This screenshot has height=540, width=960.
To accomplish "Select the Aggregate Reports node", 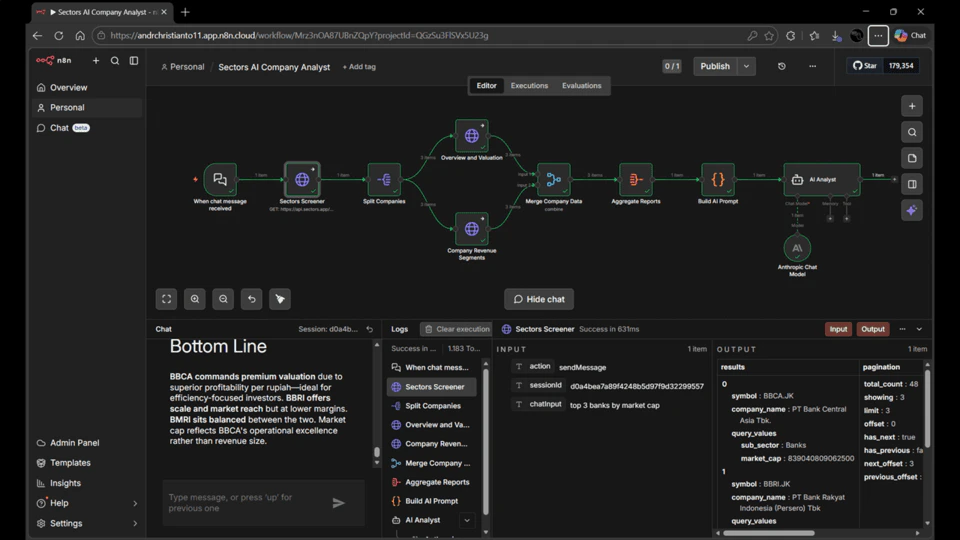I will [636, 179].
